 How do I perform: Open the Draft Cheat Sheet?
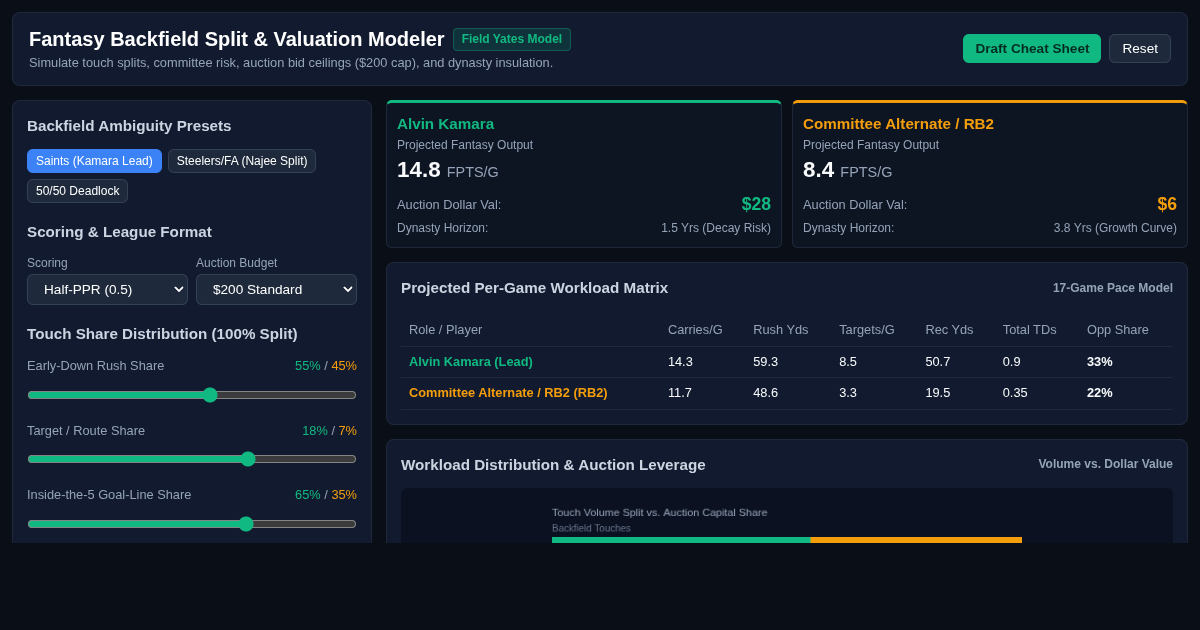click(x=1032, y=48)
